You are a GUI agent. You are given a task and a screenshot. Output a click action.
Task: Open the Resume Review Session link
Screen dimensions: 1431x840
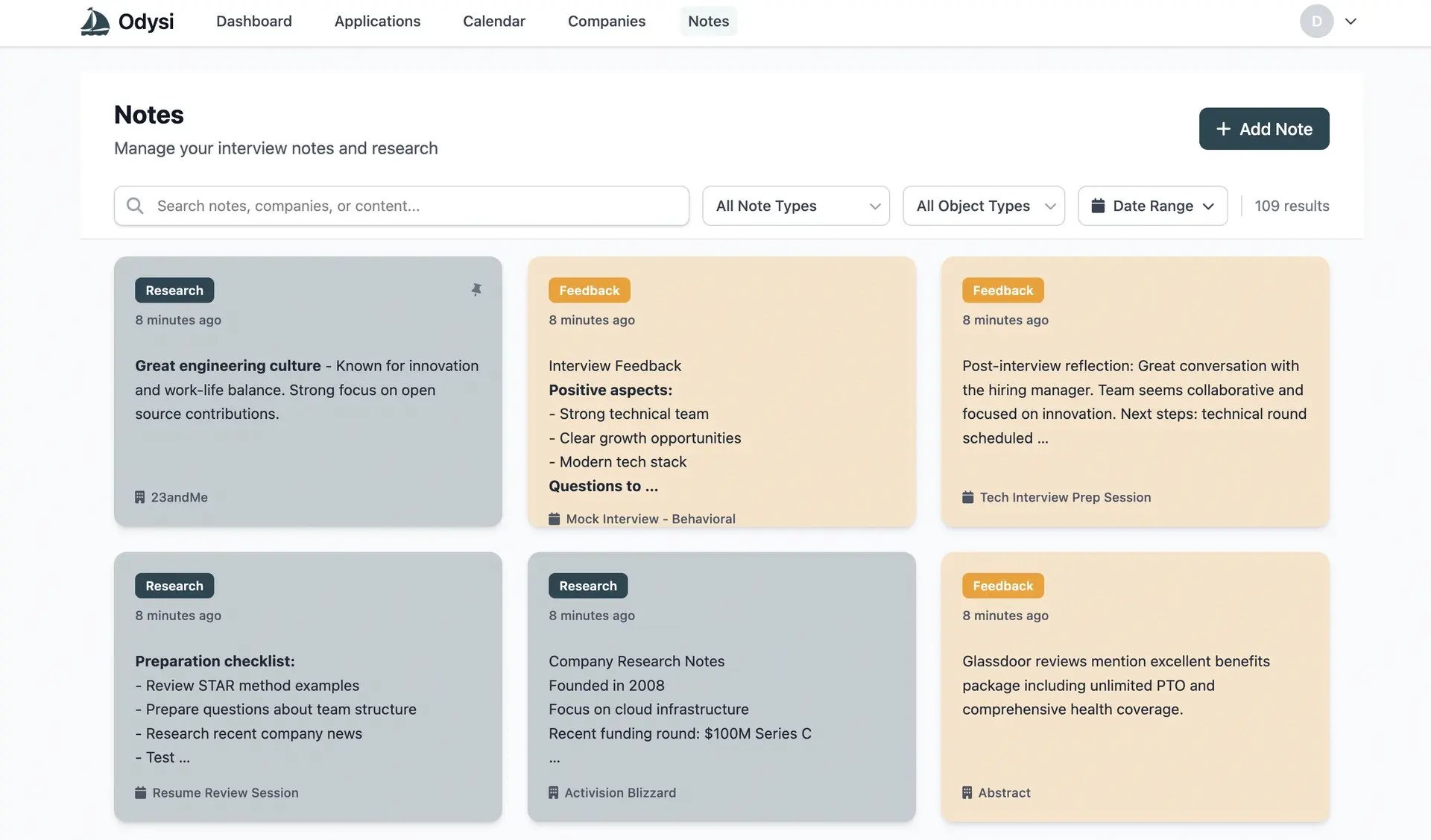225,792
